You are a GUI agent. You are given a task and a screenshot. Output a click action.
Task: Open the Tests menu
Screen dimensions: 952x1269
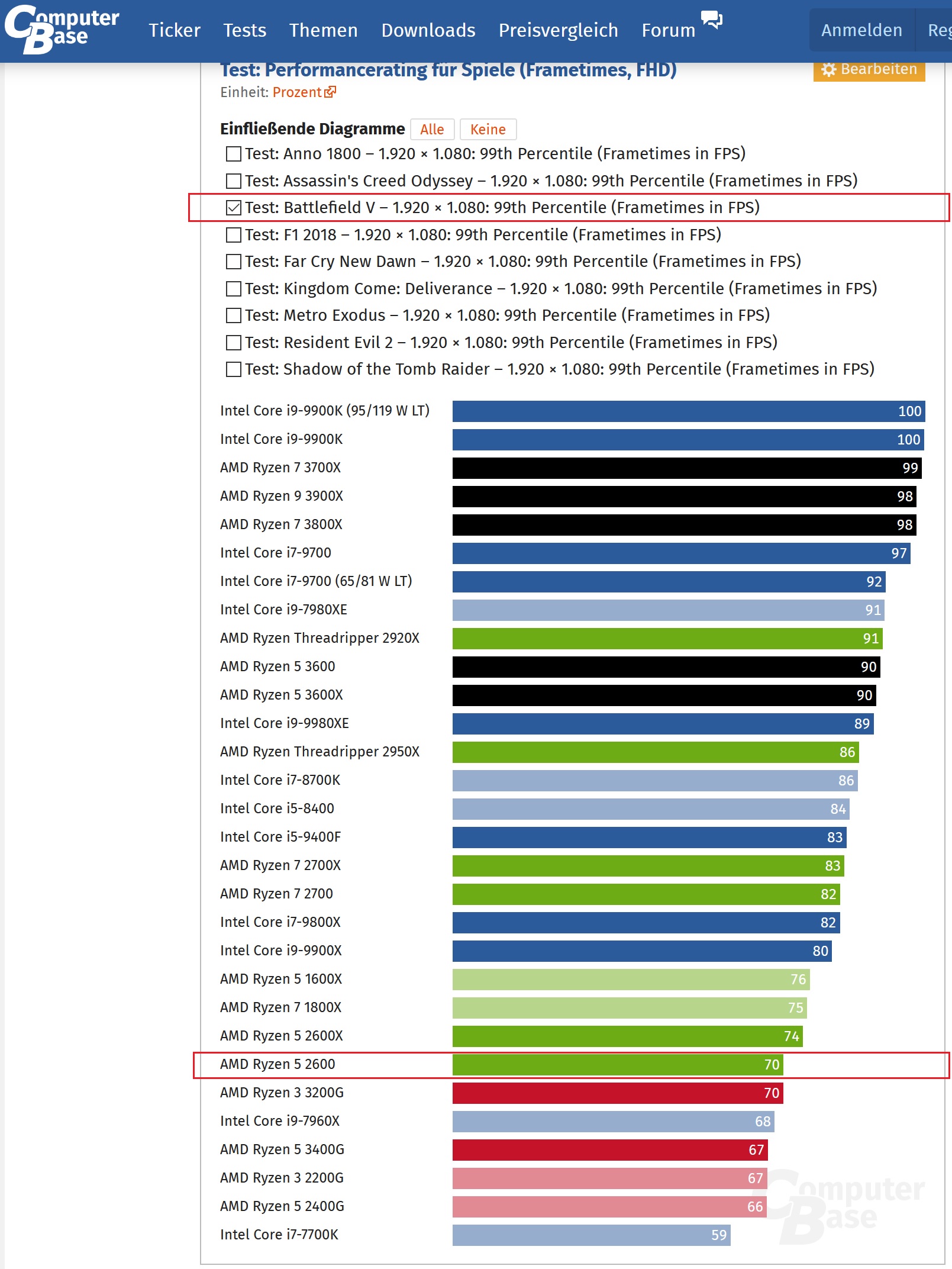coord(244,30)
